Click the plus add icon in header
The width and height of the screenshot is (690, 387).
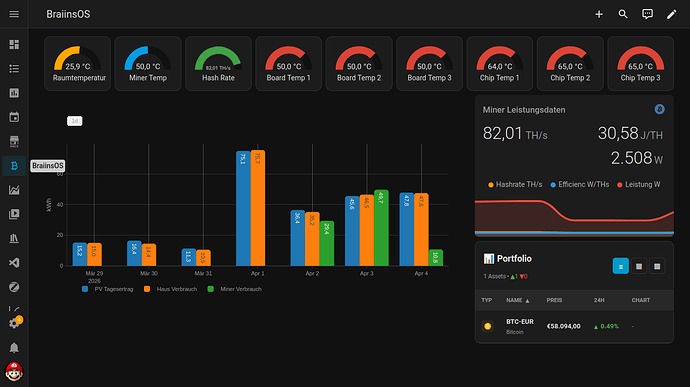[x=599, y=14]
